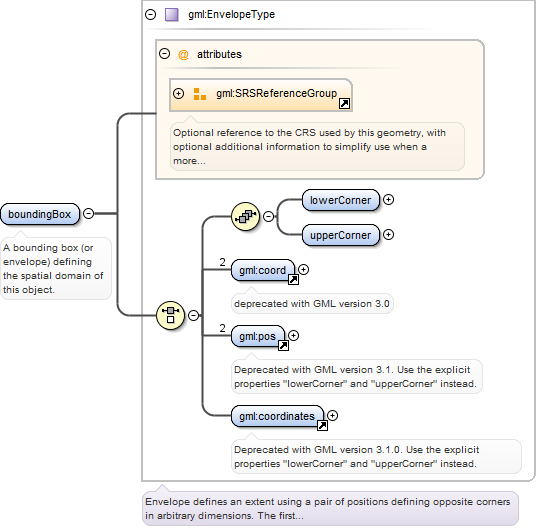Click the 'Envelope defines an extent' description
Screen dimensions: 537x529
[x=330, y=508]
